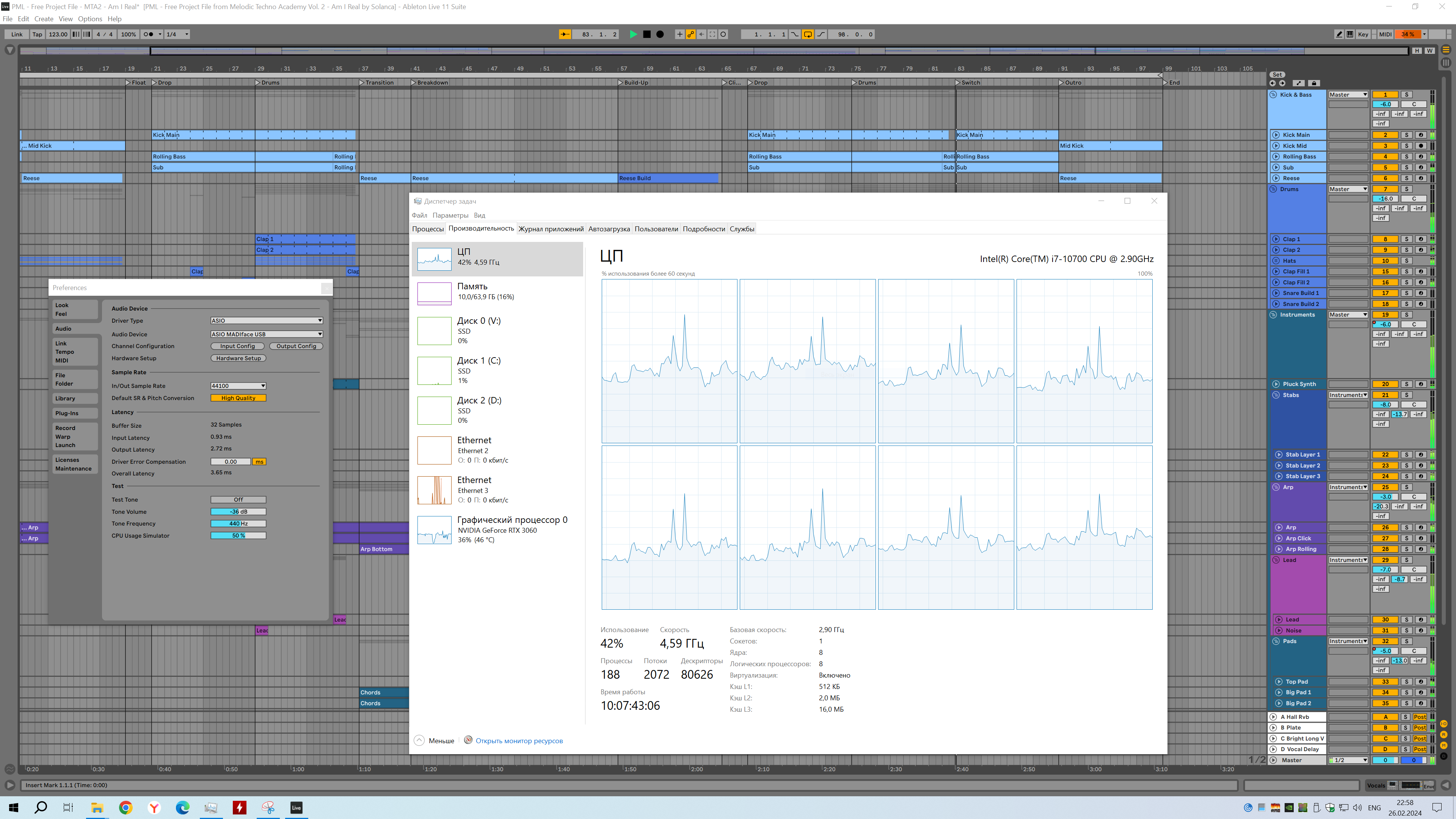The image size is (1456, 819).
Task: Click the Arrangement Record button
Action: pos(660,35)
